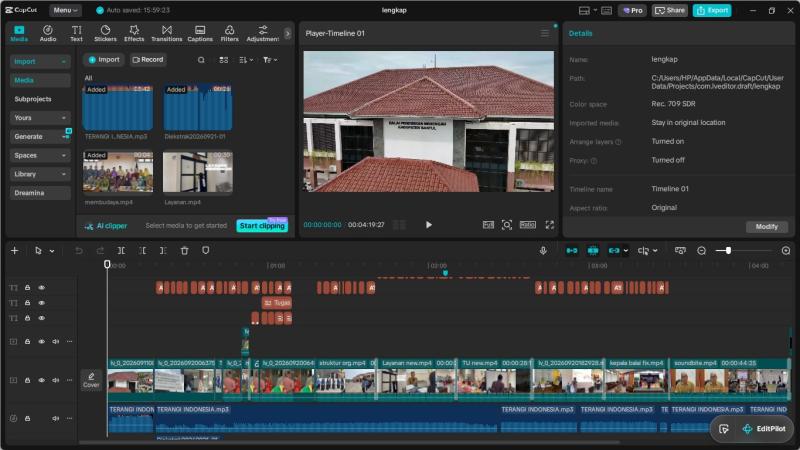Toggle timeline linkage

tap(614, 251)
